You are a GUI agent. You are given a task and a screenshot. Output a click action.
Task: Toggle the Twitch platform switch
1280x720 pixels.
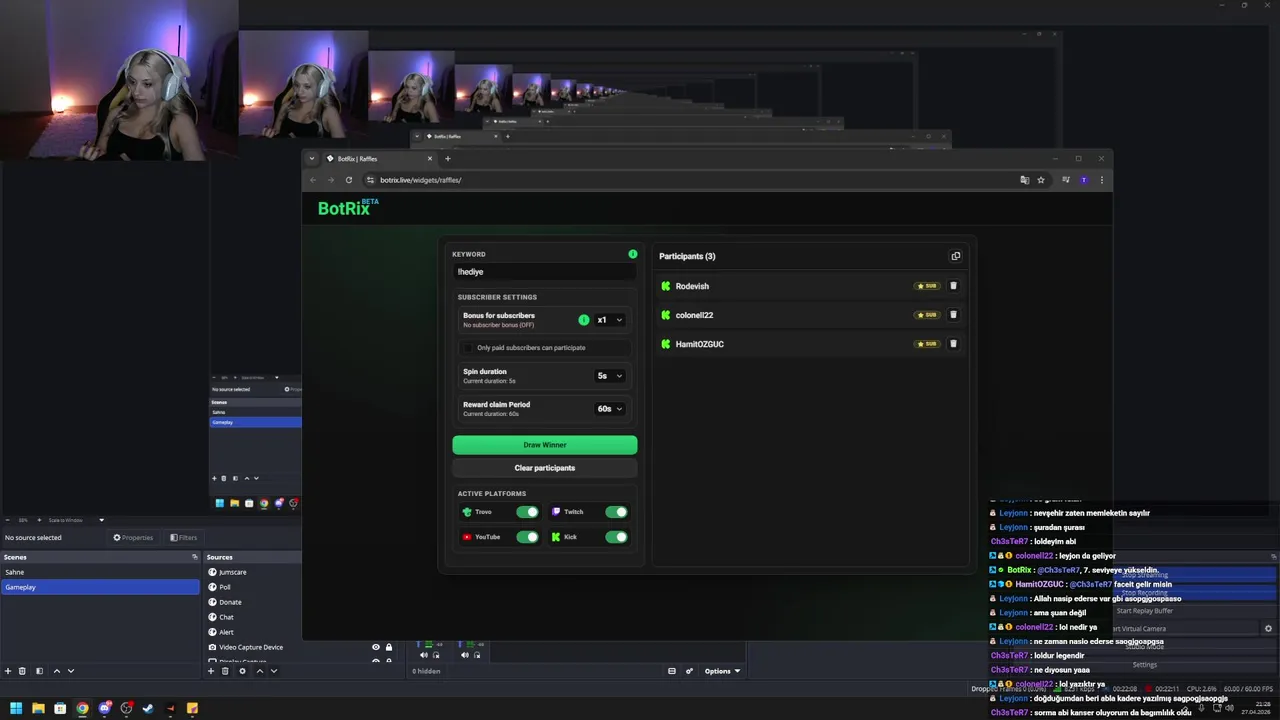[x=616, y=512]
